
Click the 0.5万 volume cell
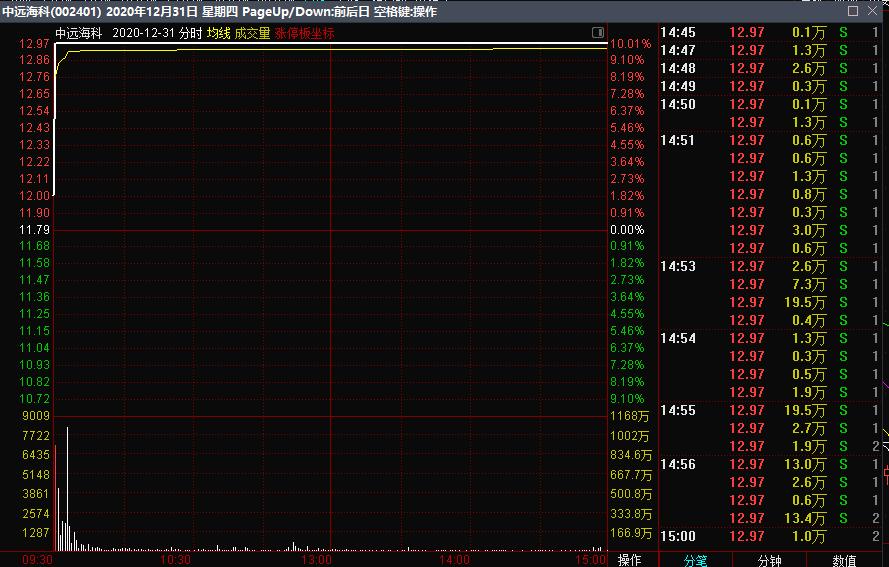click(x=809, y=374)
